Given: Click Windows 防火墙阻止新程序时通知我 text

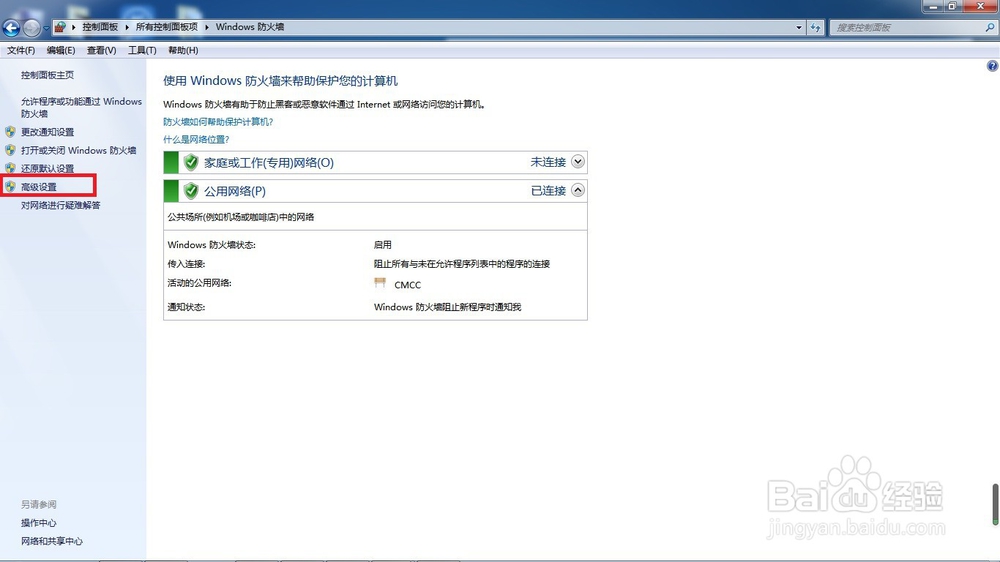Looking at the screenshot, I should pyautogui.click(x=448, y=307).
